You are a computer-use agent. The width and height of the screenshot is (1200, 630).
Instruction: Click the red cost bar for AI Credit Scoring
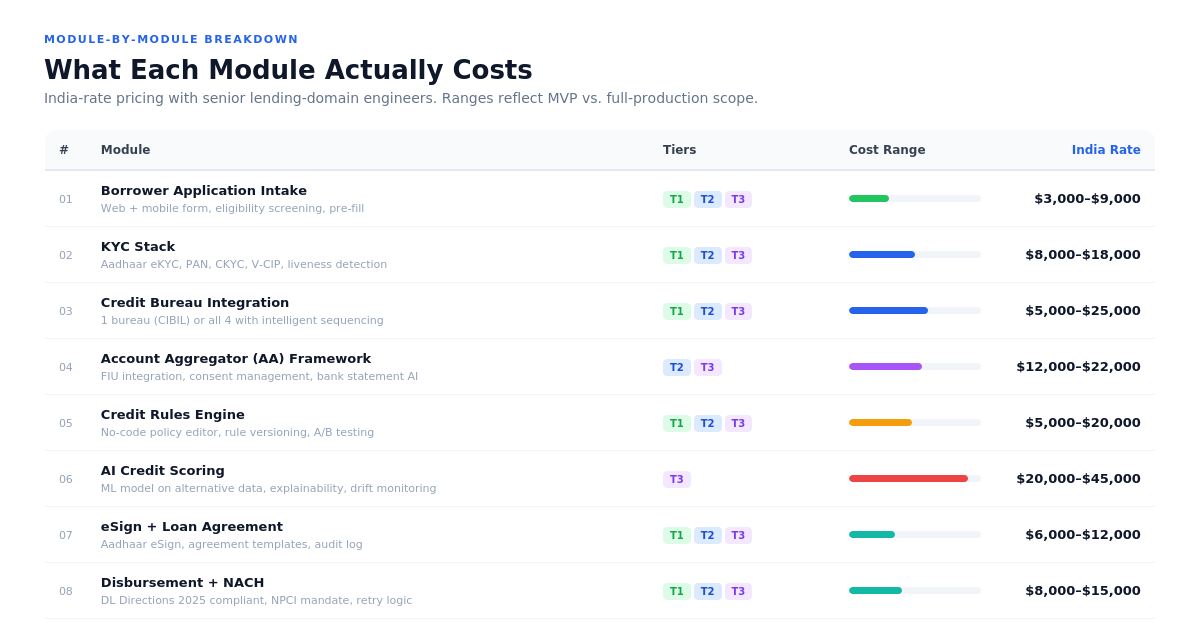pos(908,478)
